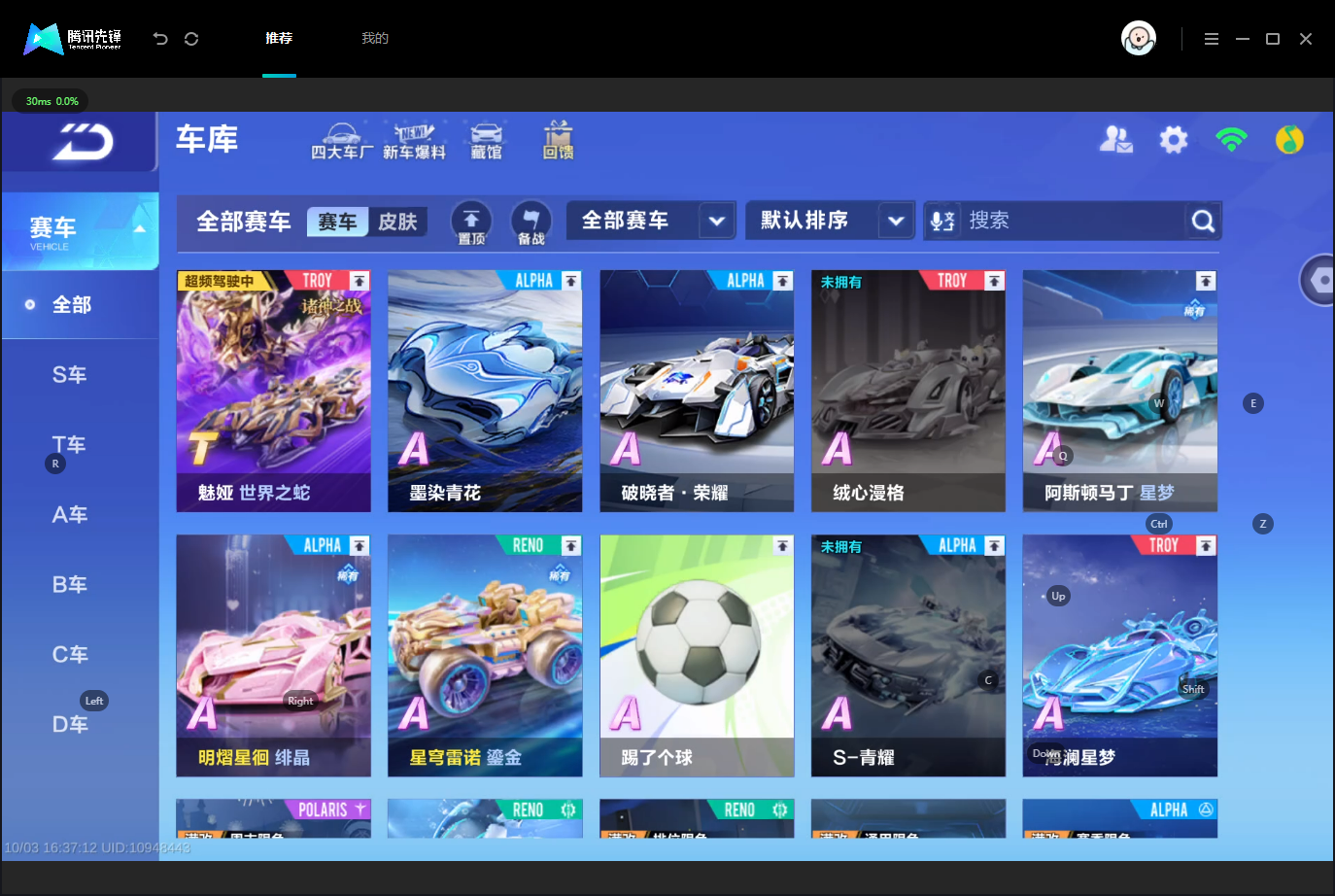Click the 置顶 pin-to-top button
1335x896 pixels.
(471, 223)
